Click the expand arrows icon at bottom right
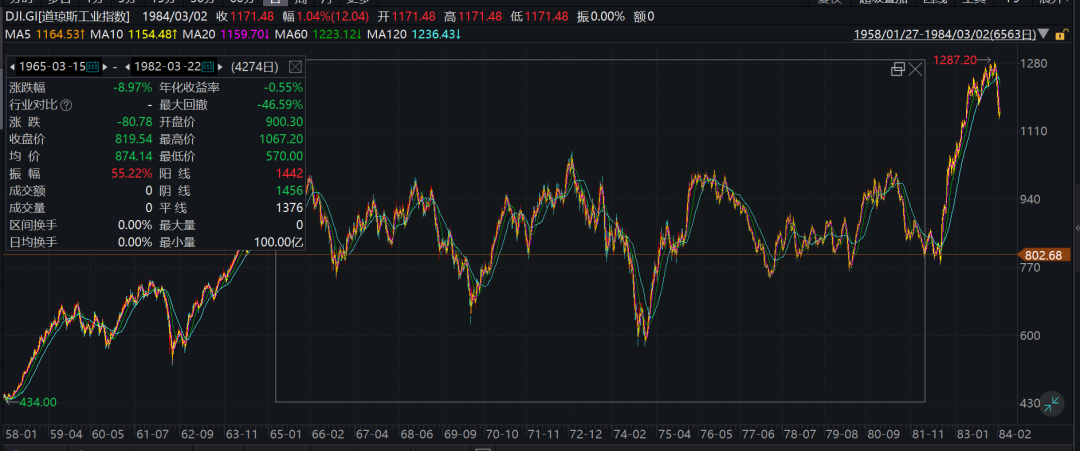1080x451 pixels. 1051,402
